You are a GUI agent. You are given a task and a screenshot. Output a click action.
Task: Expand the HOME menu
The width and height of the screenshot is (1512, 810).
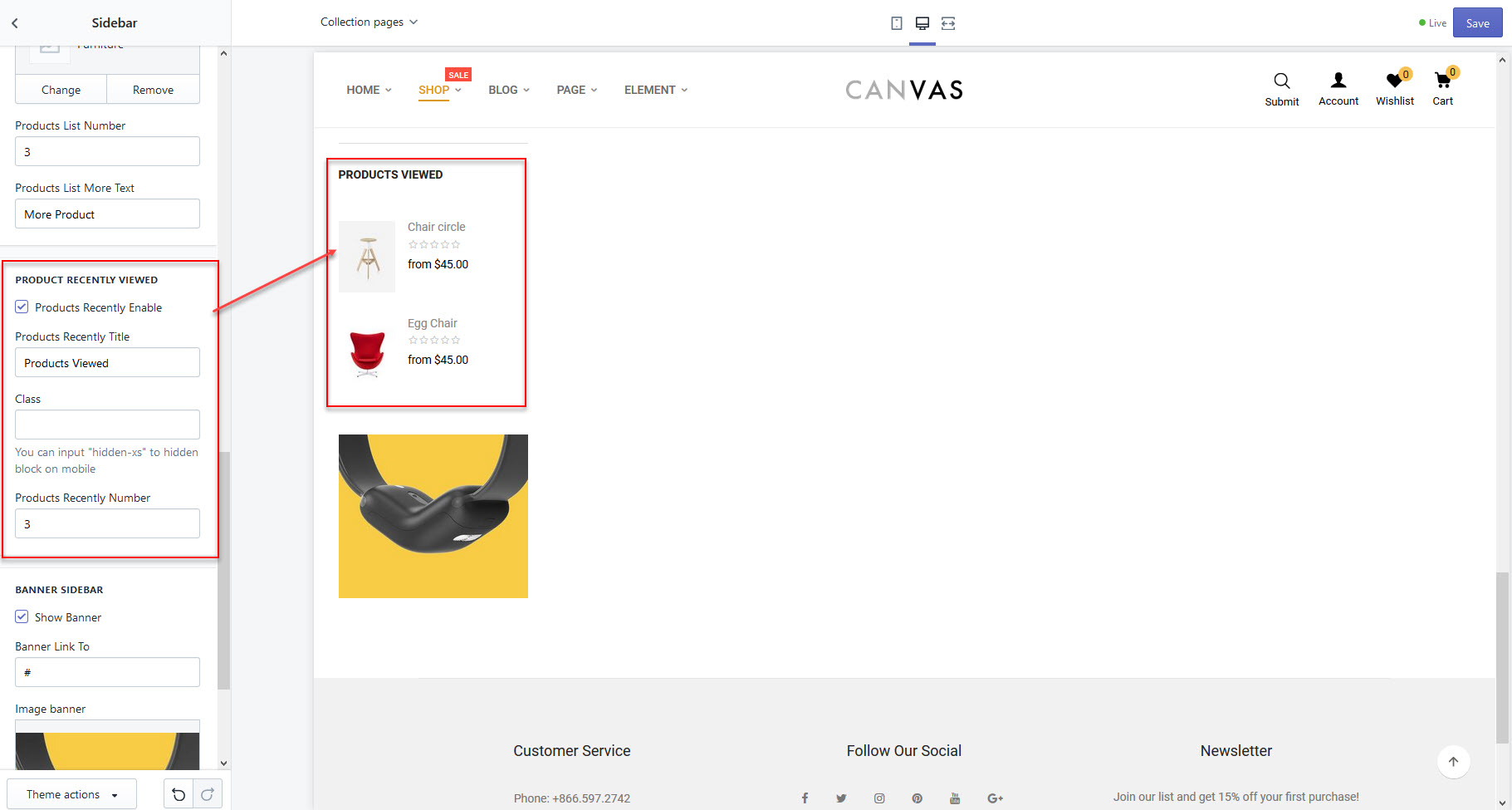pos(369,90)
